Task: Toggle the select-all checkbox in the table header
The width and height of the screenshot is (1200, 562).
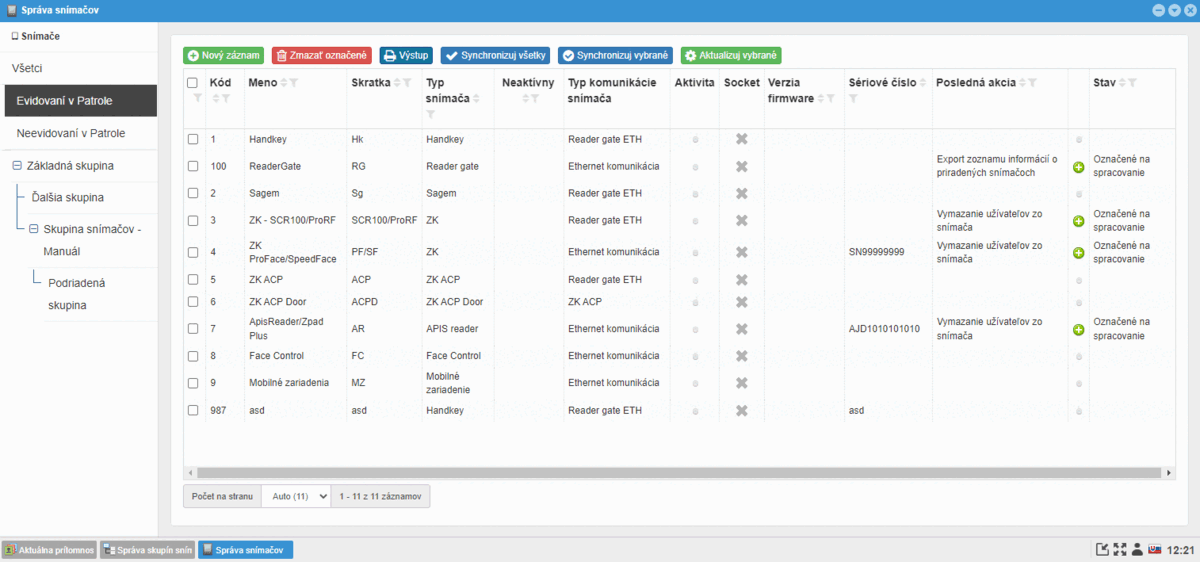Action: point(193,83)
